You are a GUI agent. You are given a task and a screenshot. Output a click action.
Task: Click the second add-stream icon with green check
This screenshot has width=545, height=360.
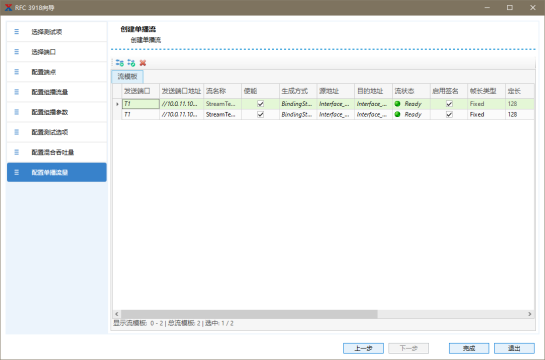point(131,63)
